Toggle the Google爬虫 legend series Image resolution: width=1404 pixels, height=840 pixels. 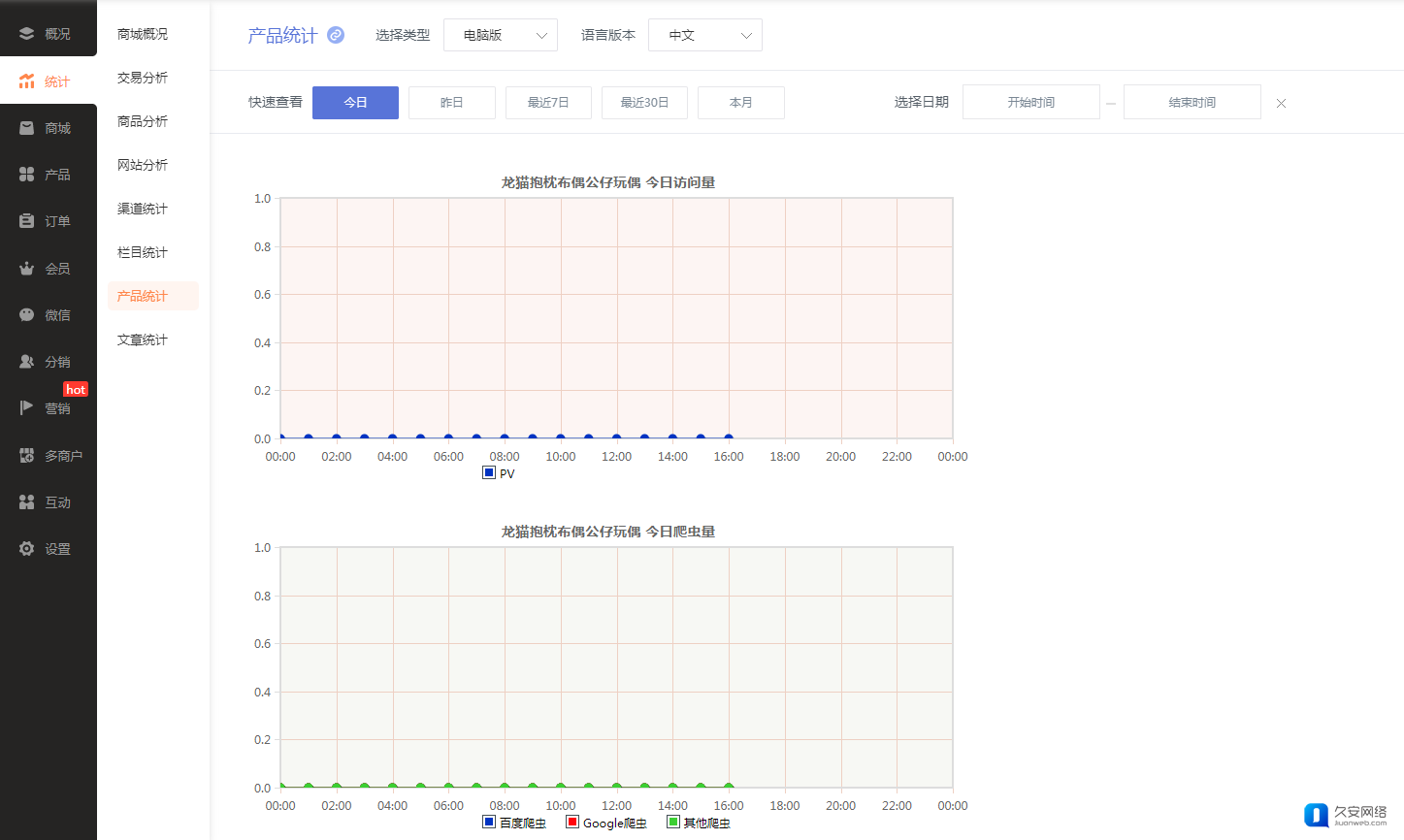(606, 823)
